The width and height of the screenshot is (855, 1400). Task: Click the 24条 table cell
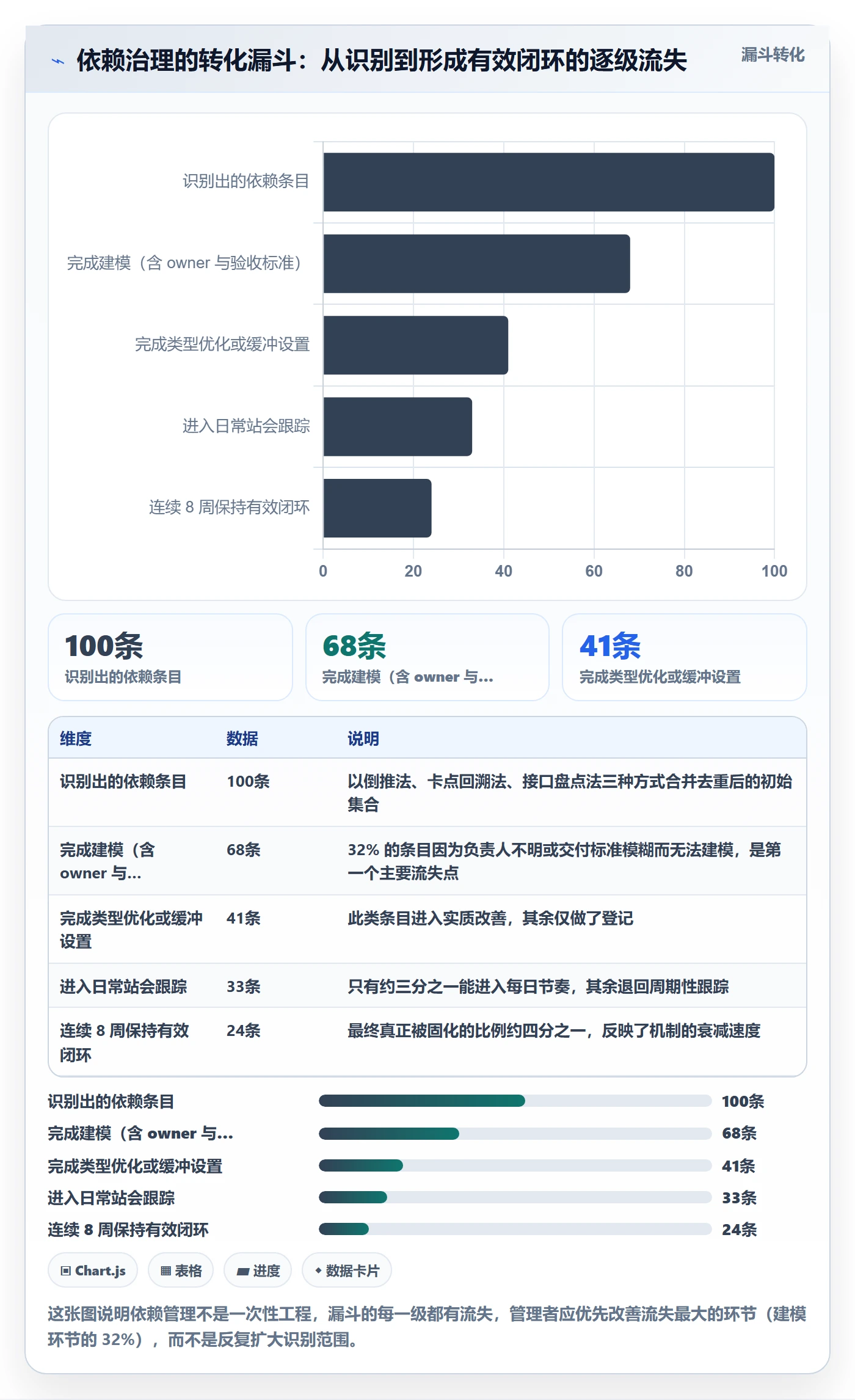point(244,1030)
